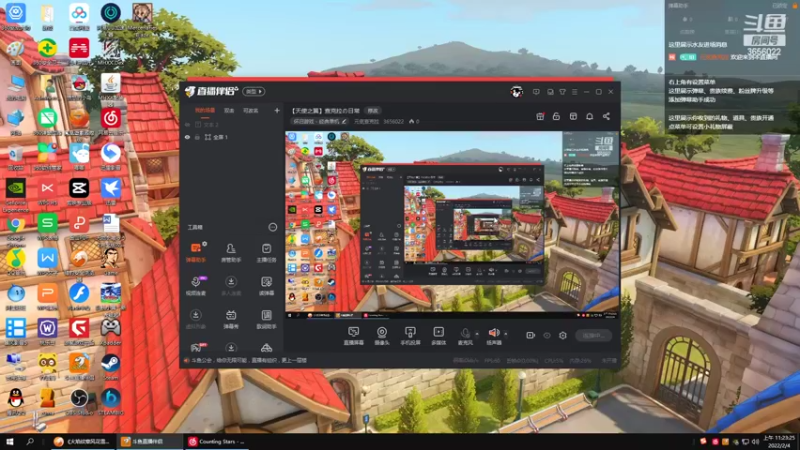Open the Steam desktop icon

pos(110,366)
